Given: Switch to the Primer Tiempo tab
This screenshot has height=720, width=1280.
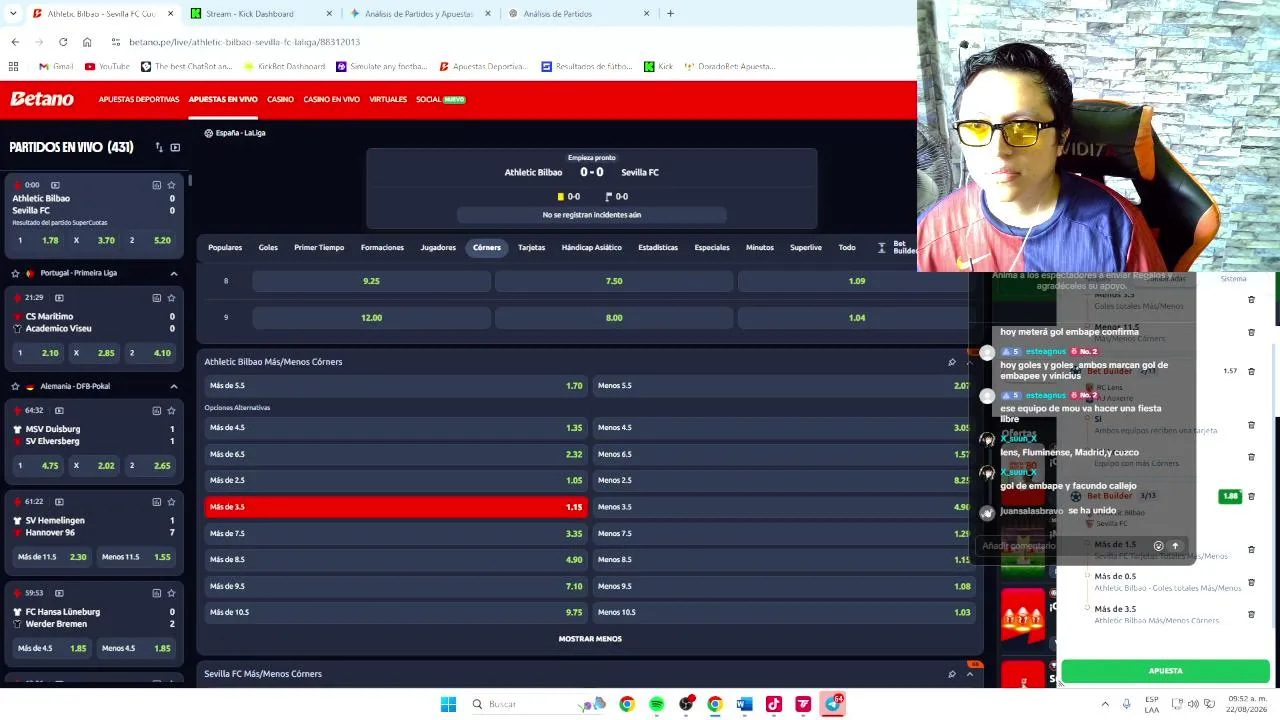Looking at the screenshot, I should click(x=319, y=247).
